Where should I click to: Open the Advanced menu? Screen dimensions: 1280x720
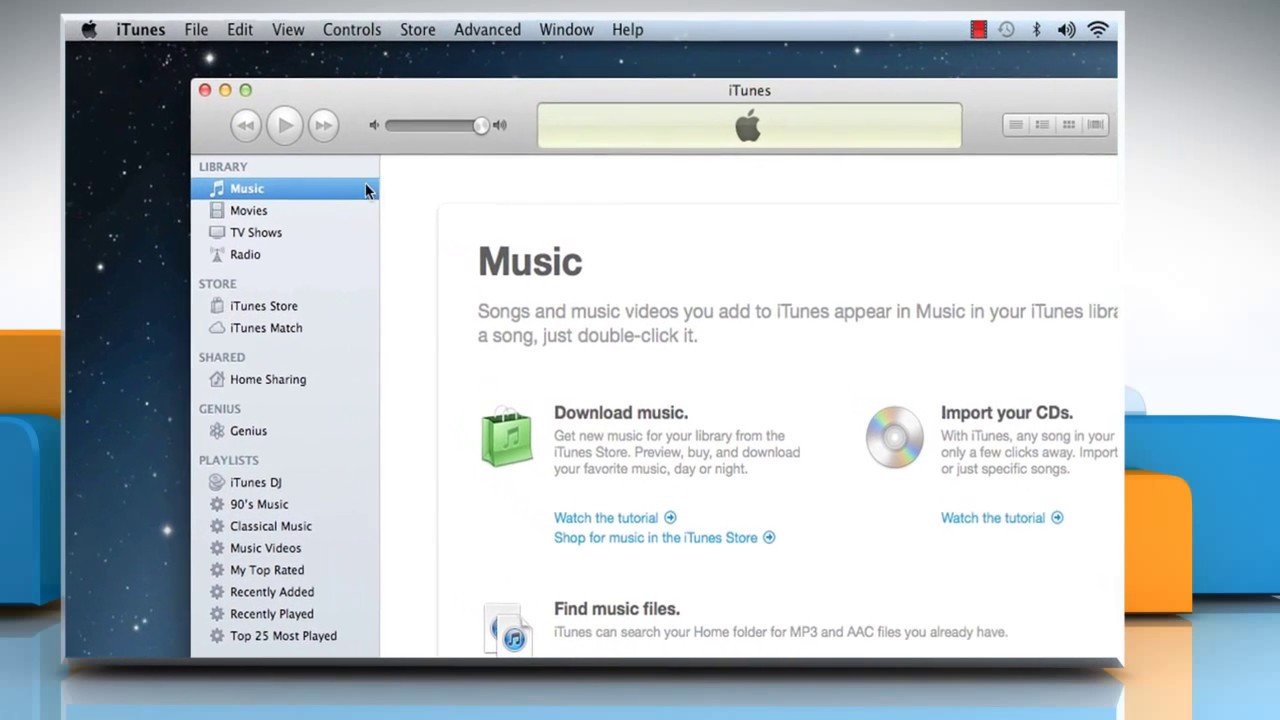tap(487, 30)
